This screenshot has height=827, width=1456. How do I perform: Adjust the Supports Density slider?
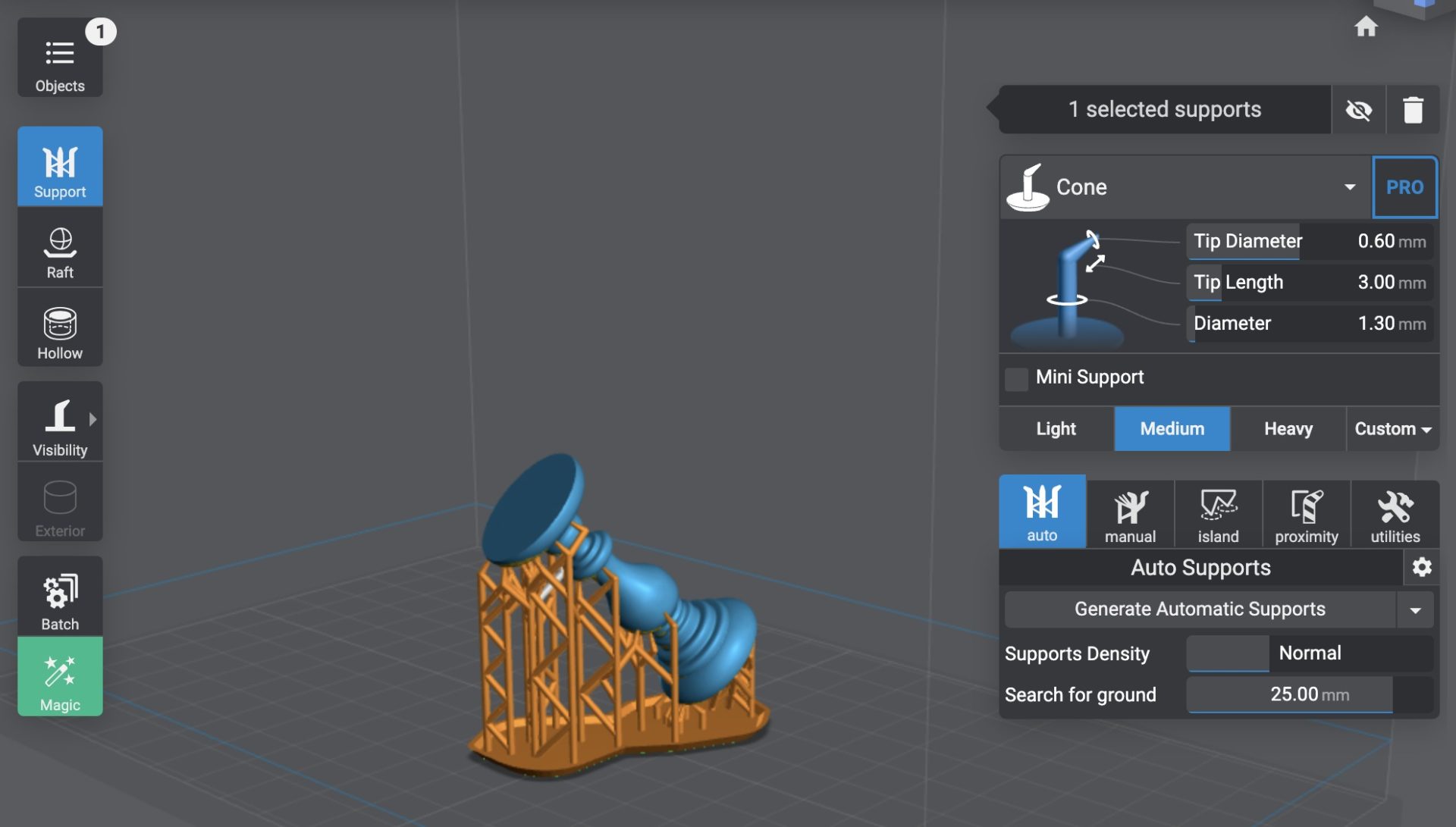pos(1310,653)
